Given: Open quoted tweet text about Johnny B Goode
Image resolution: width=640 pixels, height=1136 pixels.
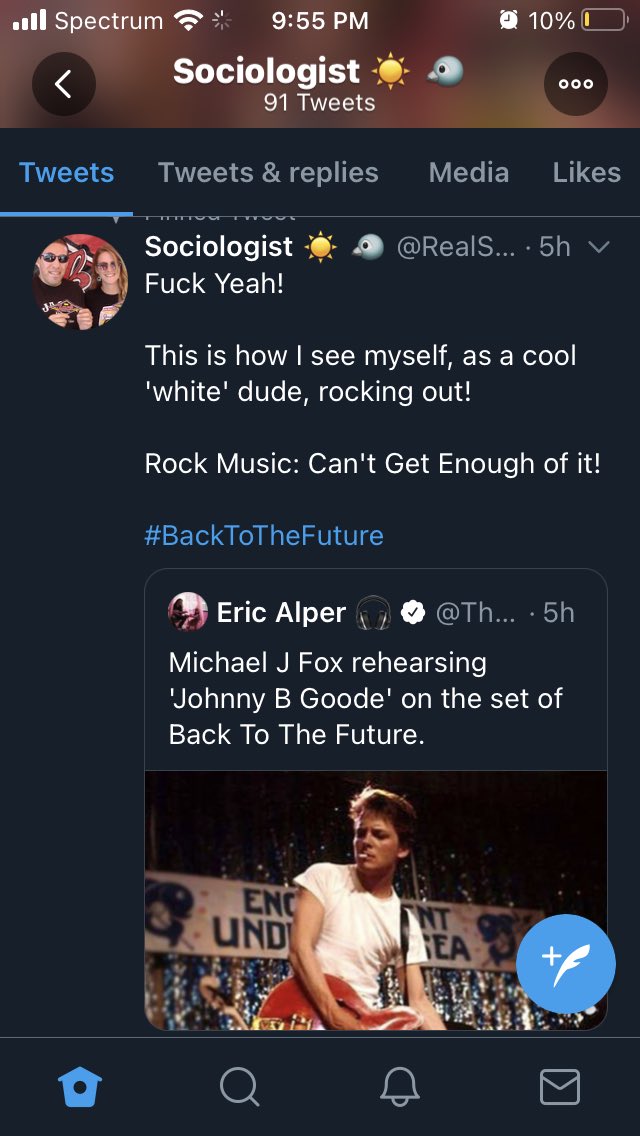Looking at the screenshot, I should (x=366, y=698).
